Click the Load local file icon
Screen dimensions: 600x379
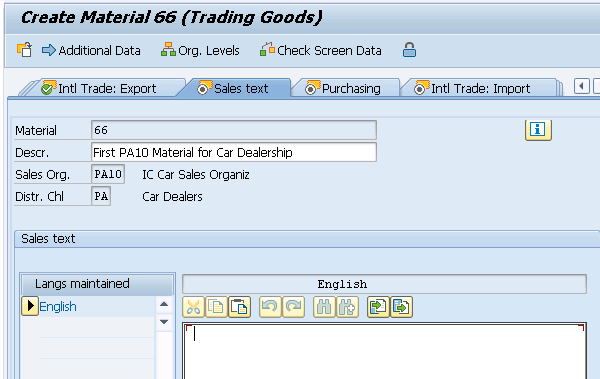tap(378, 307)
